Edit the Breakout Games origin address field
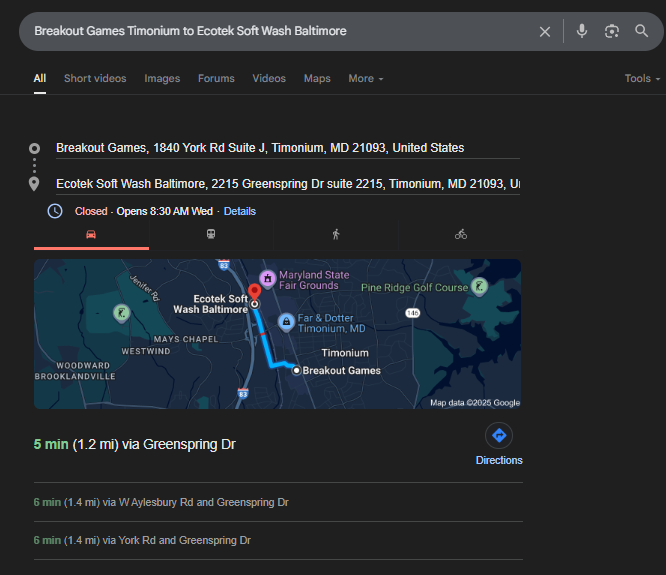This screenshot has height=575, width=666. pos(288,148)
